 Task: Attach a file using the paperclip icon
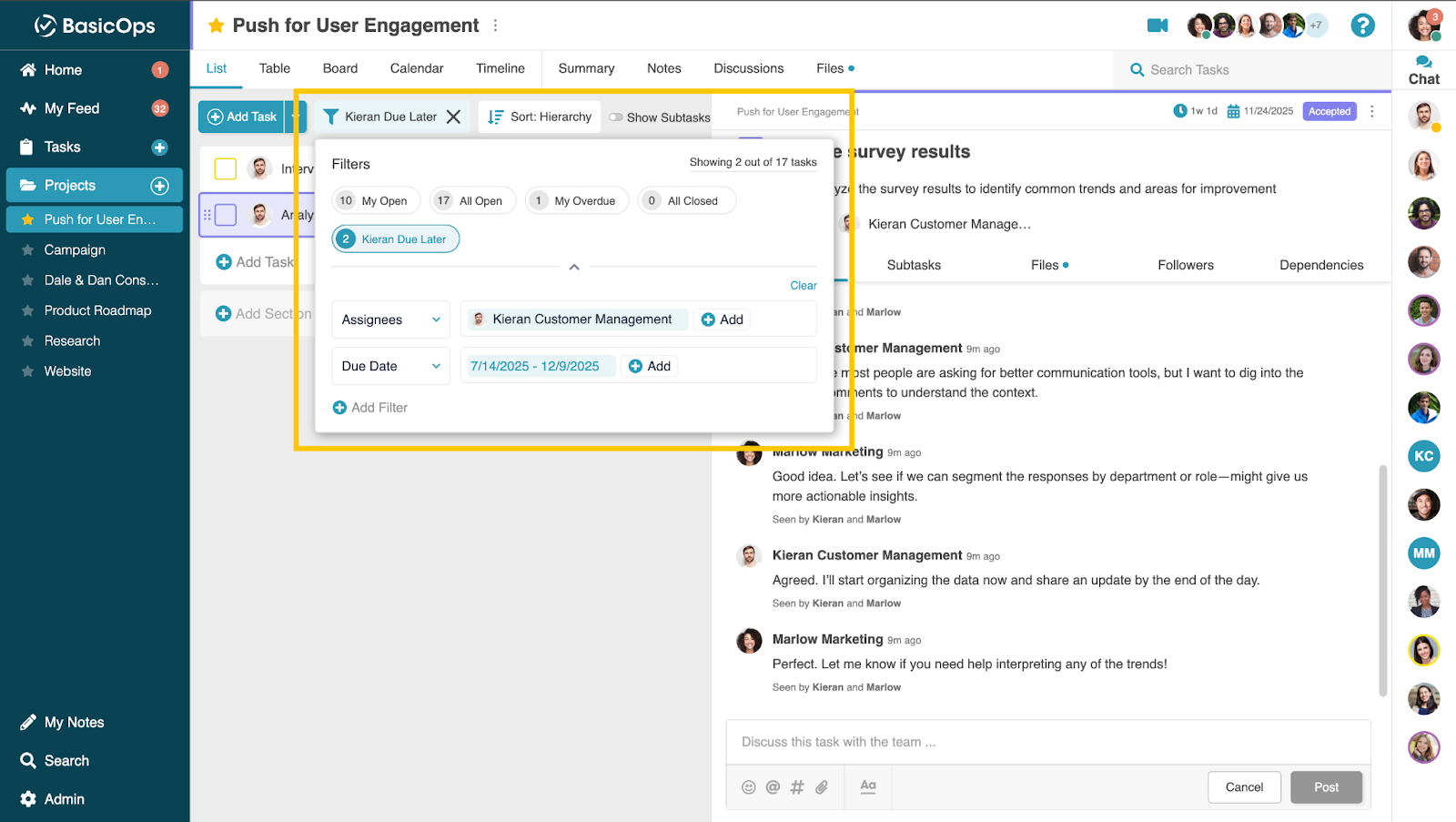[822, 787]
